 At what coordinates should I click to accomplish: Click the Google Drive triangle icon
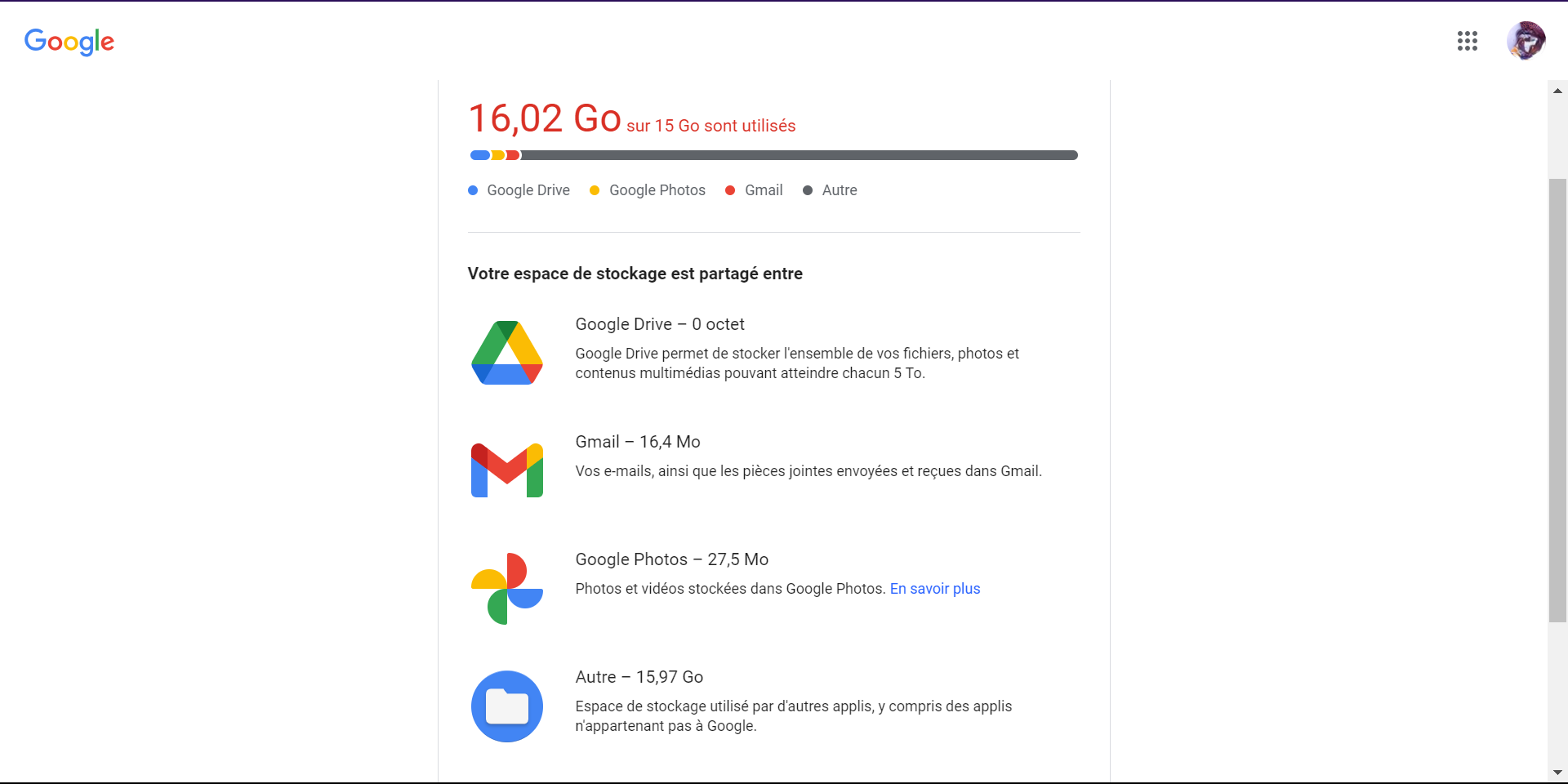507,353
